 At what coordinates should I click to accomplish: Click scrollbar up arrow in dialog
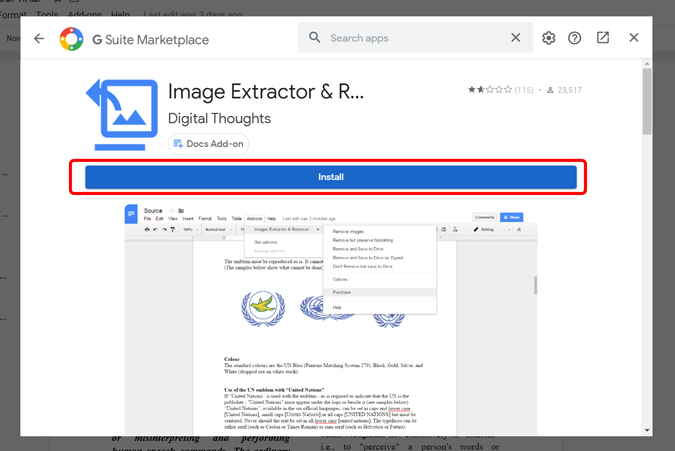point(647,64)
